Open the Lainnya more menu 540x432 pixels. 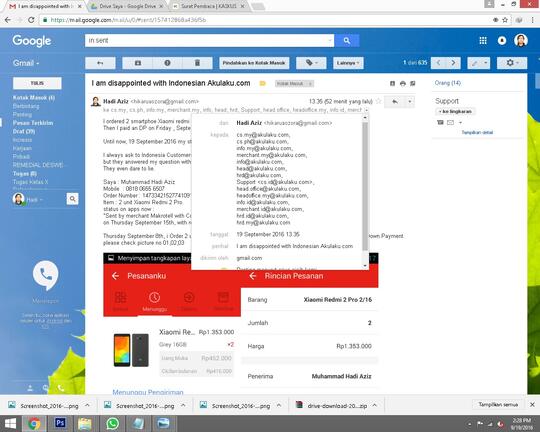coord(348,63)
